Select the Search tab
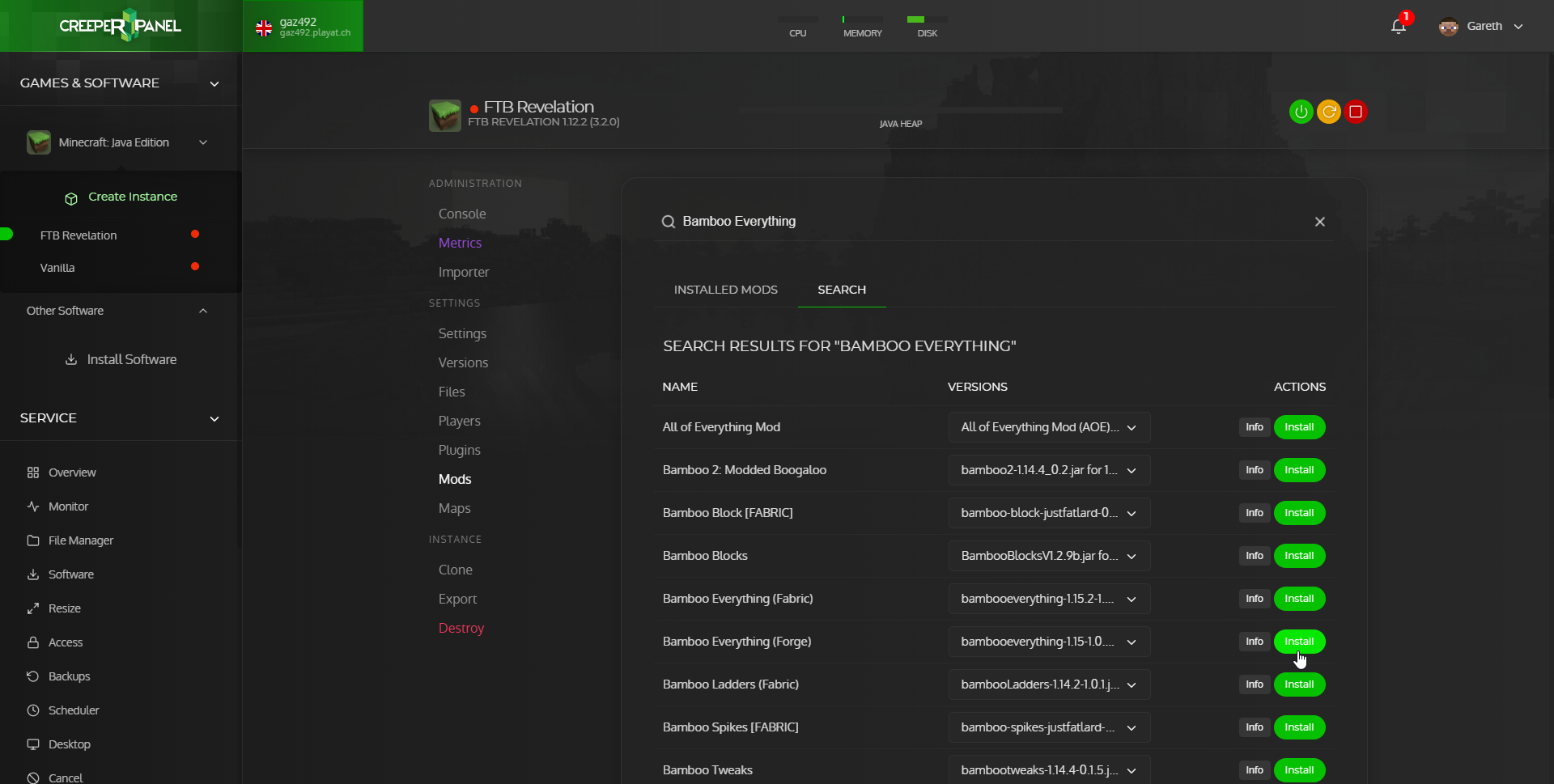This screenshot has width=1554, height=784. coord(842,290)
